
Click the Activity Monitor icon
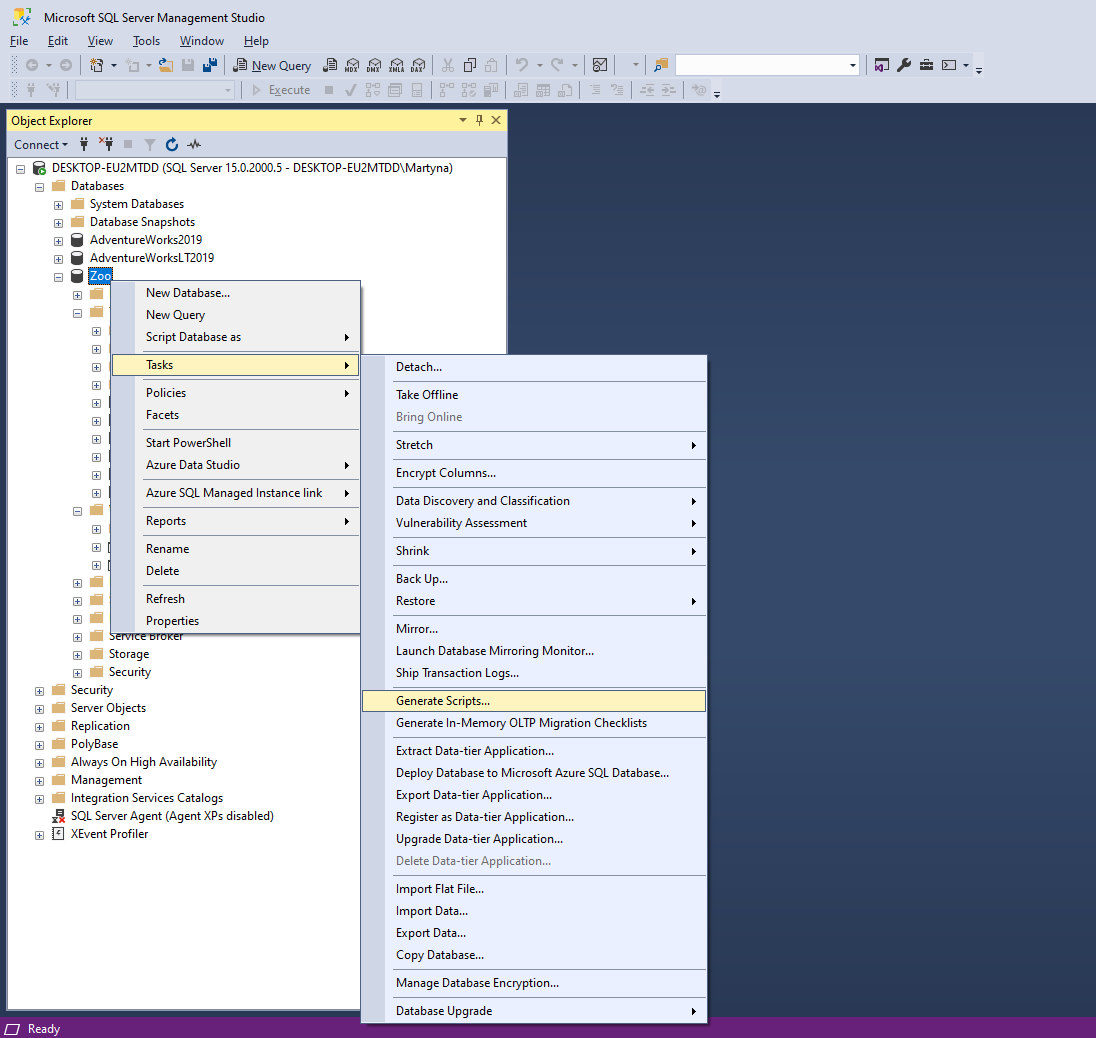click(x=600, y=65)
